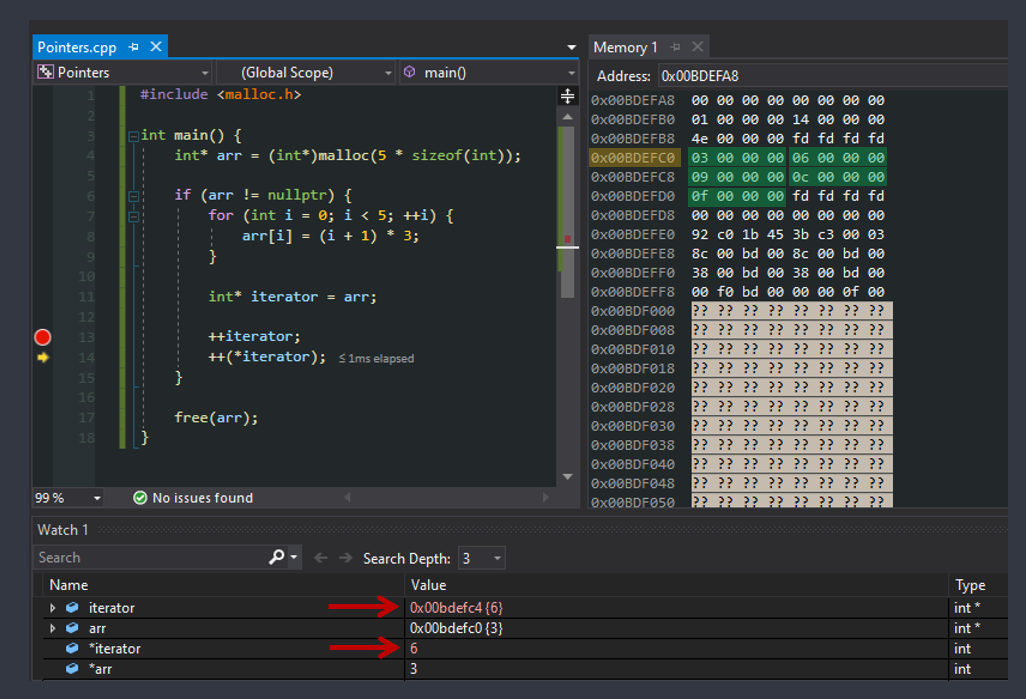This screenshot has height=699, width=1026.
Task: Pin the Pointers.cpp editor tab
Action: click(134, 47)
